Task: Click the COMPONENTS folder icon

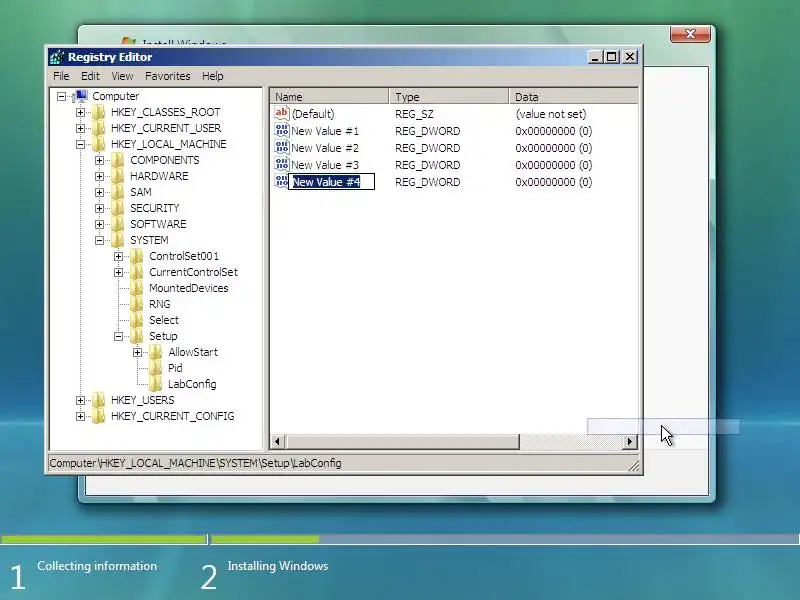Action: (x=117, y=160)
